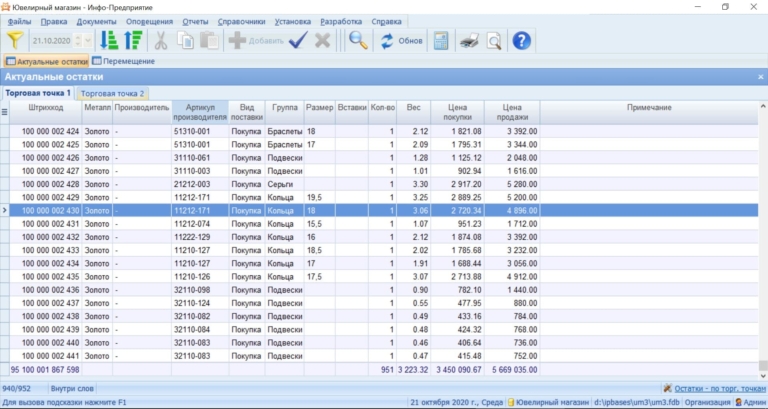The width and height of the screenshot is (768, 409).
Task: Open the calculator icon in the toolbar
Action: coord(440,41)
